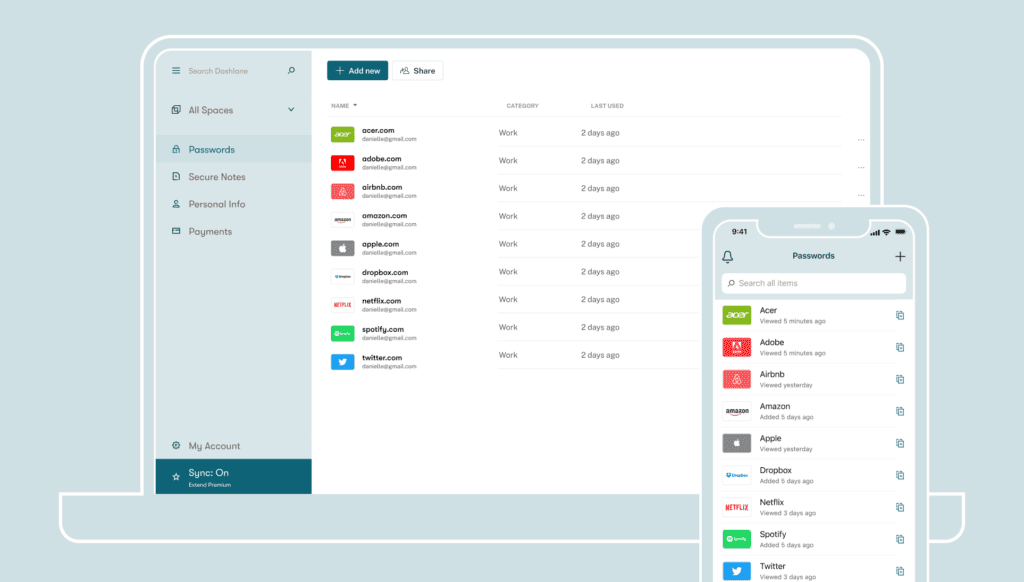Screen dimensions: 1024x582
Task: Open Spotify entry on phone list
Action: coord(814,540)
